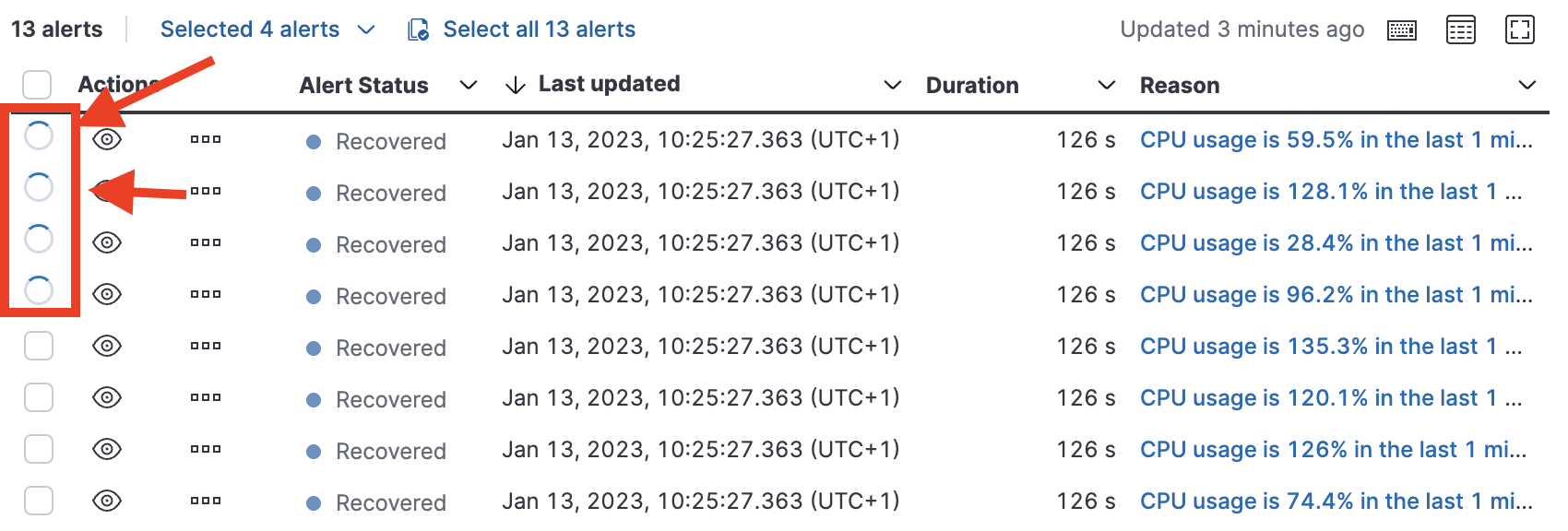
Task: Open the Last updated column menu
Action: (892, 85)
